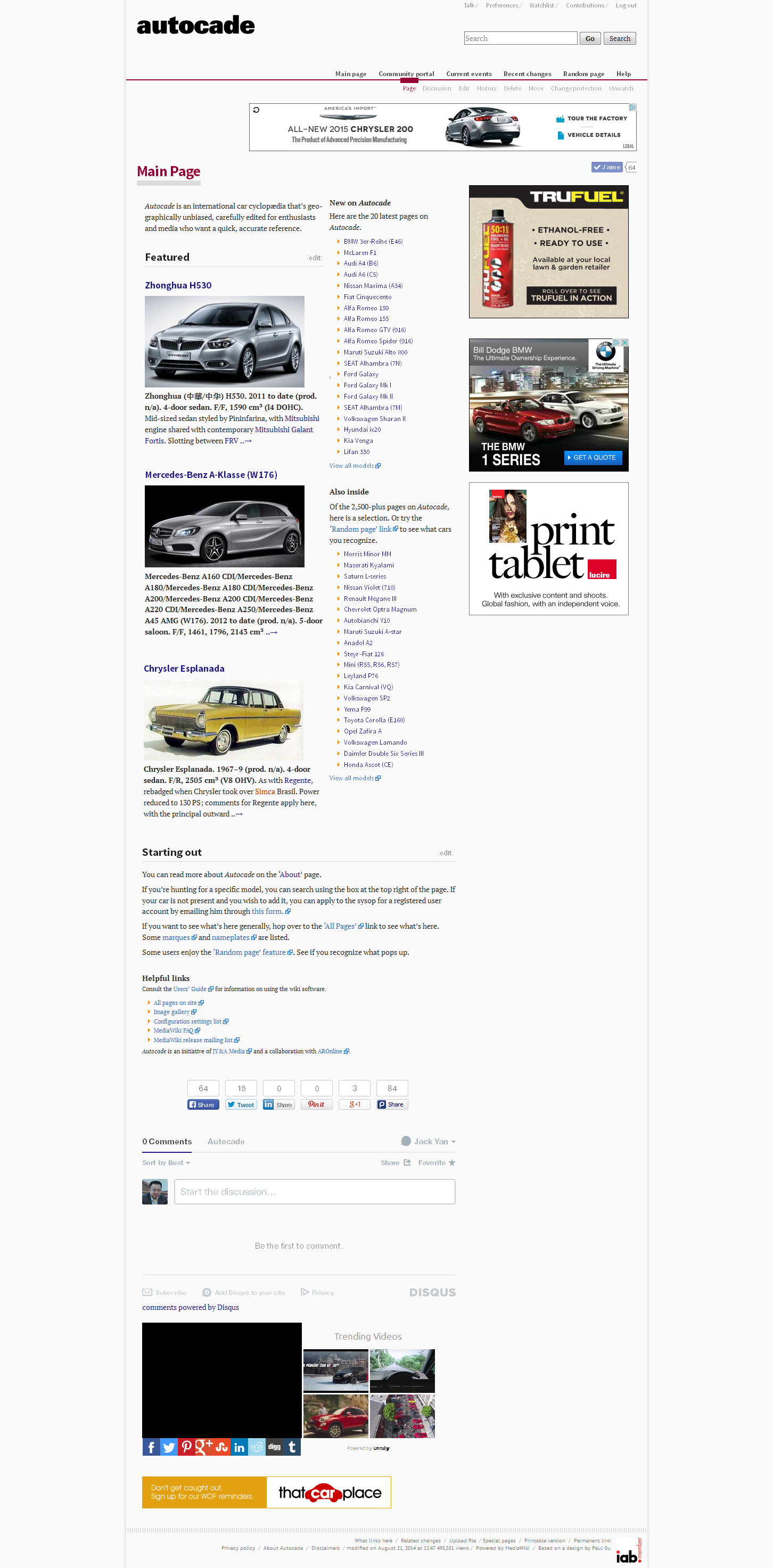Click the autocade site logo
The height and width of the screenshot is (1568, 773).
(x=195, y=25)
